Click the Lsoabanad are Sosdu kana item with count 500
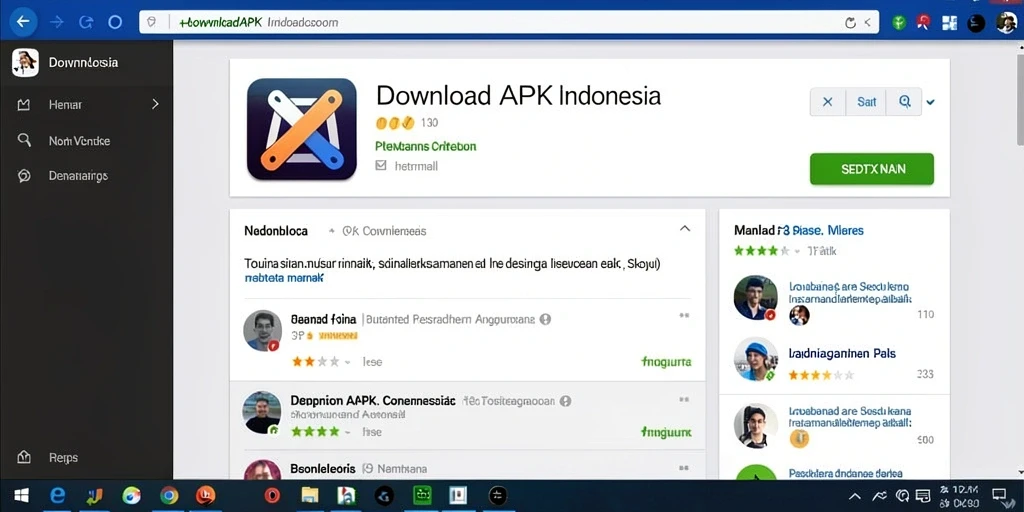Image resolution: width=1024 pixels, height=512 pixels. [x=835, y=424]
